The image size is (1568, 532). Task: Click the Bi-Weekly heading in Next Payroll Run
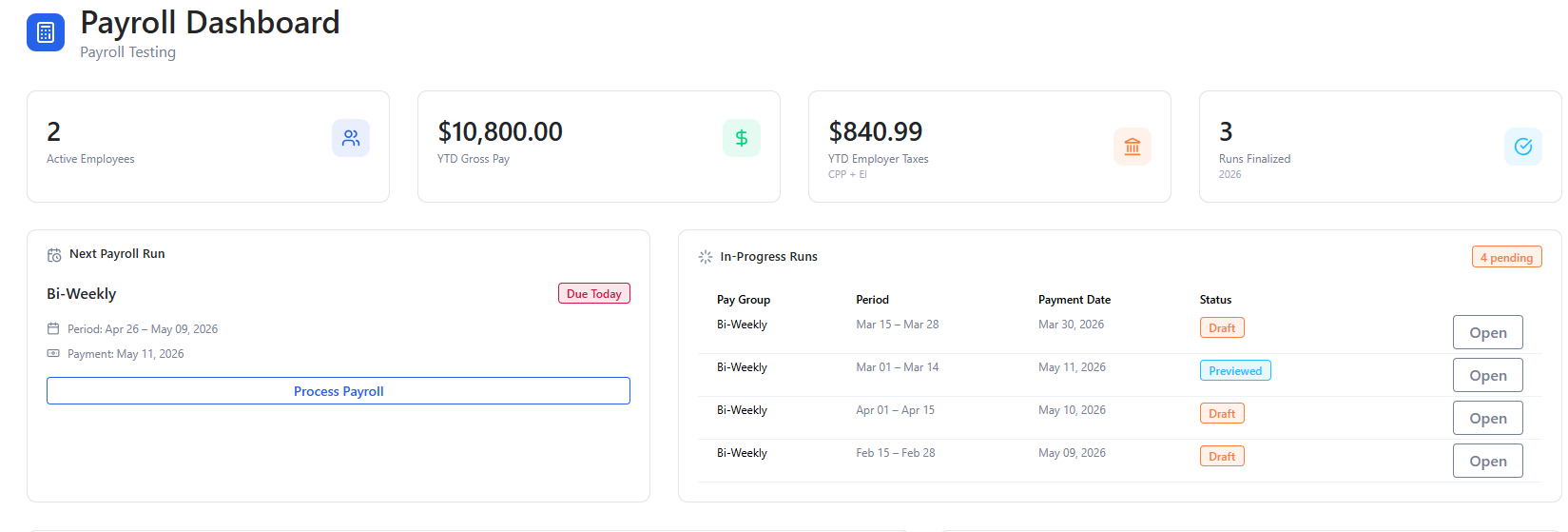click(x=82, y=294)
